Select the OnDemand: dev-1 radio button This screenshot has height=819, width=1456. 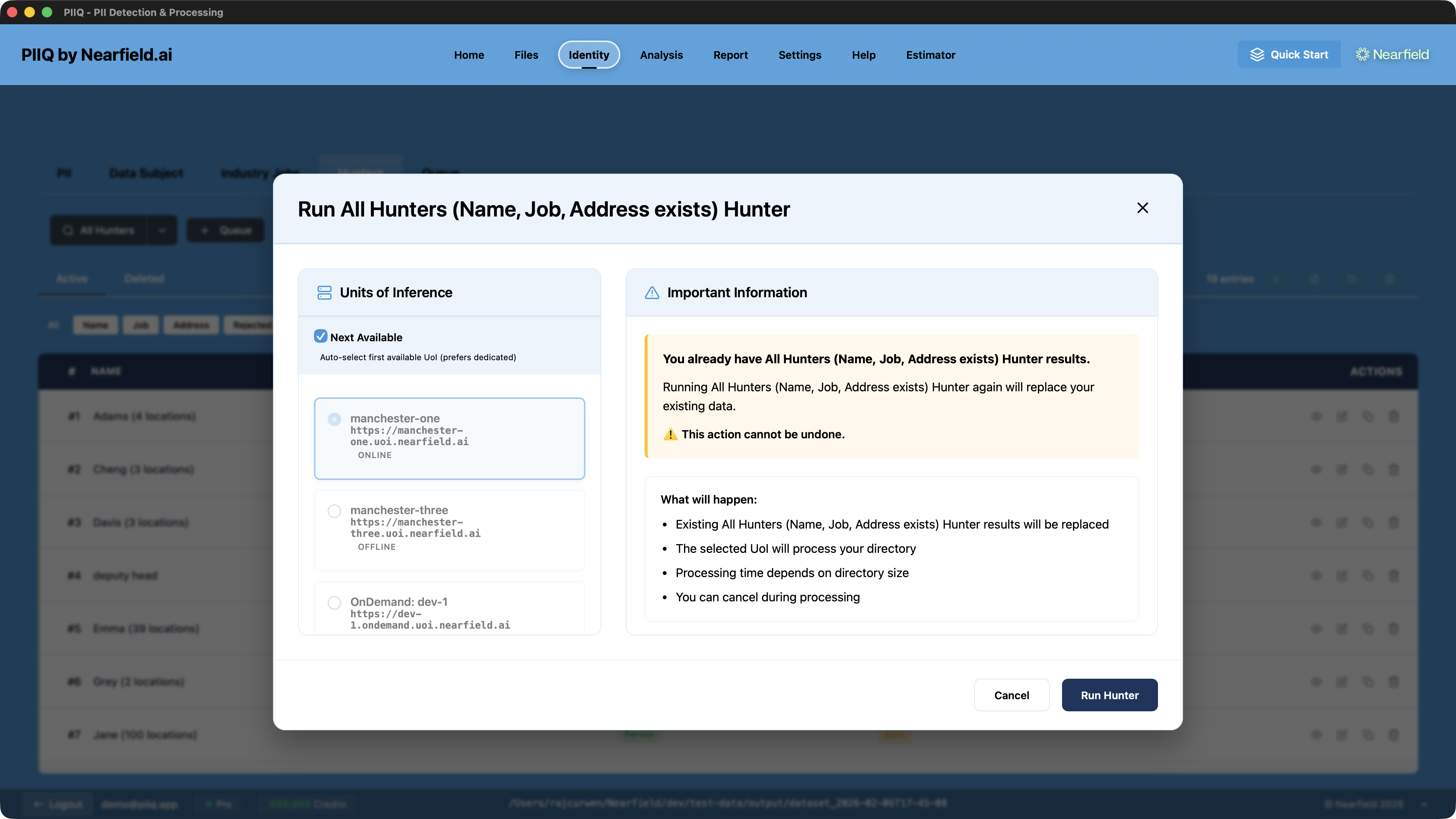coord(334,602)
